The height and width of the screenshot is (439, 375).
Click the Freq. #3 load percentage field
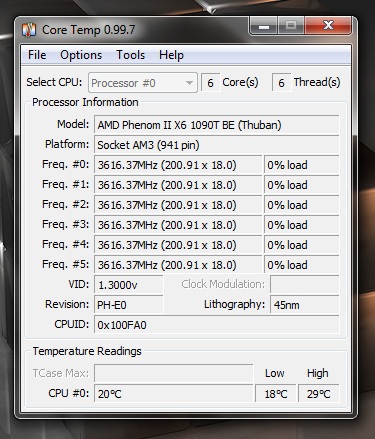click(x=302, y=225)
